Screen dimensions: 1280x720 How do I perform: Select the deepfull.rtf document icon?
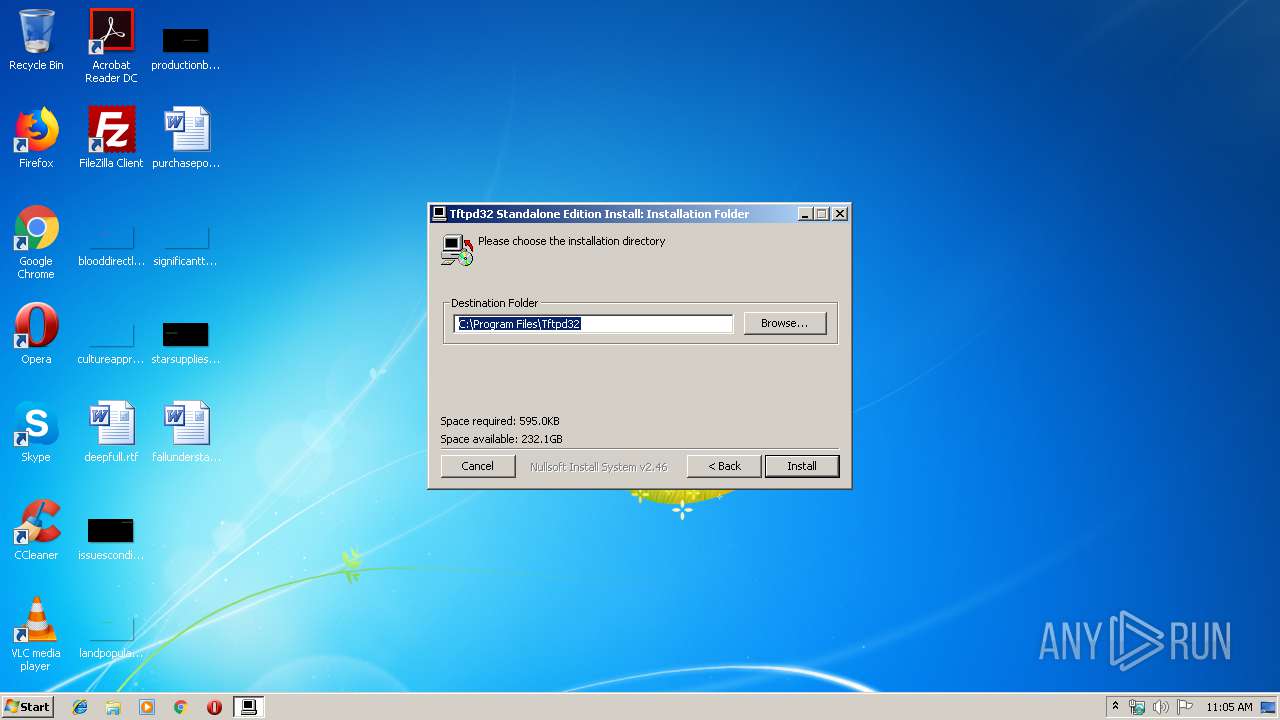point(111,432)
